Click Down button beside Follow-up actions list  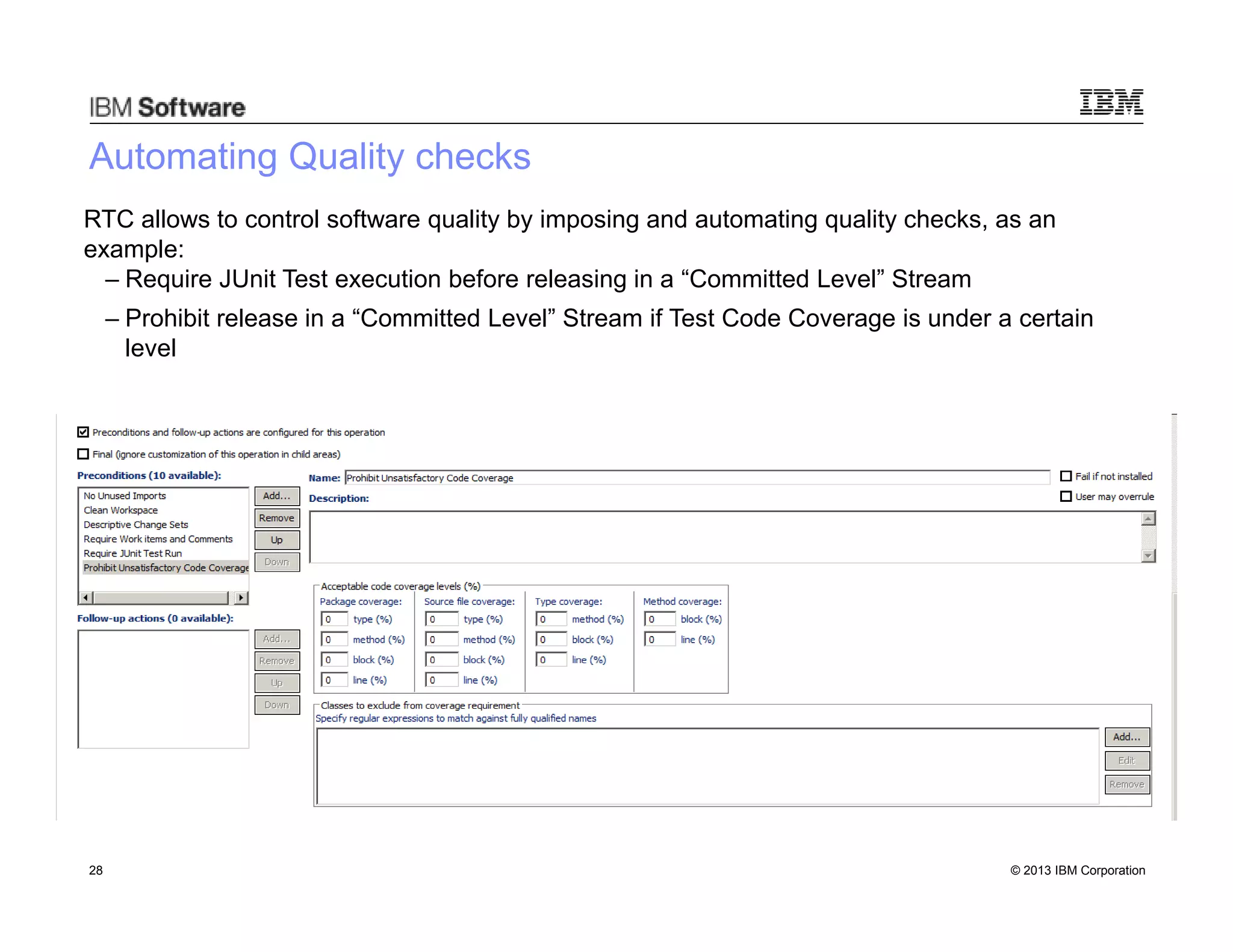click(277, 705)
